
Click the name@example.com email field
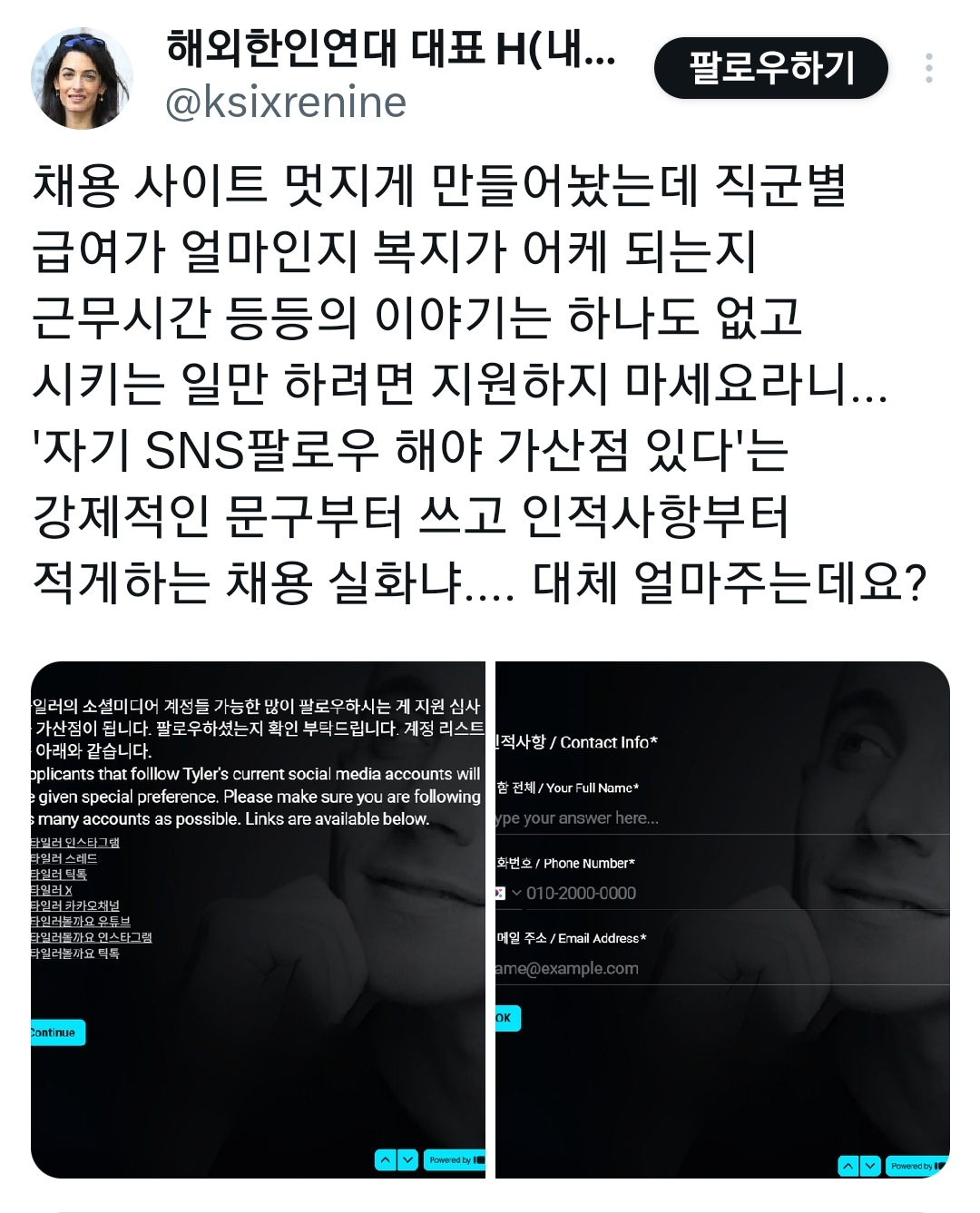click(722, 969)
